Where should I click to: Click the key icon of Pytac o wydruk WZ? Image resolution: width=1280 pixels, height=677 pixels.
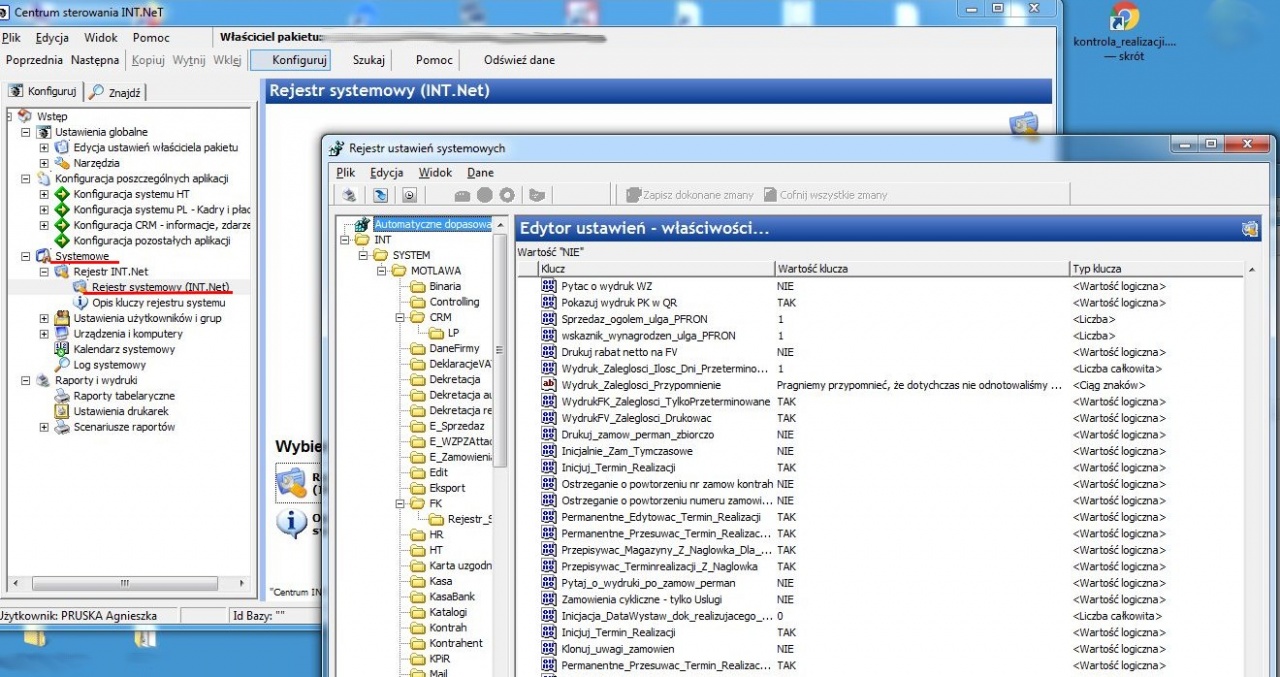coord(548,286)
